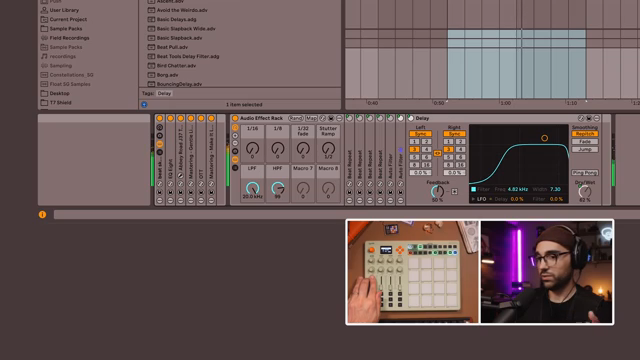
Task: Click the webcam thumbnail of the presenter
Action: click(547, 272)
